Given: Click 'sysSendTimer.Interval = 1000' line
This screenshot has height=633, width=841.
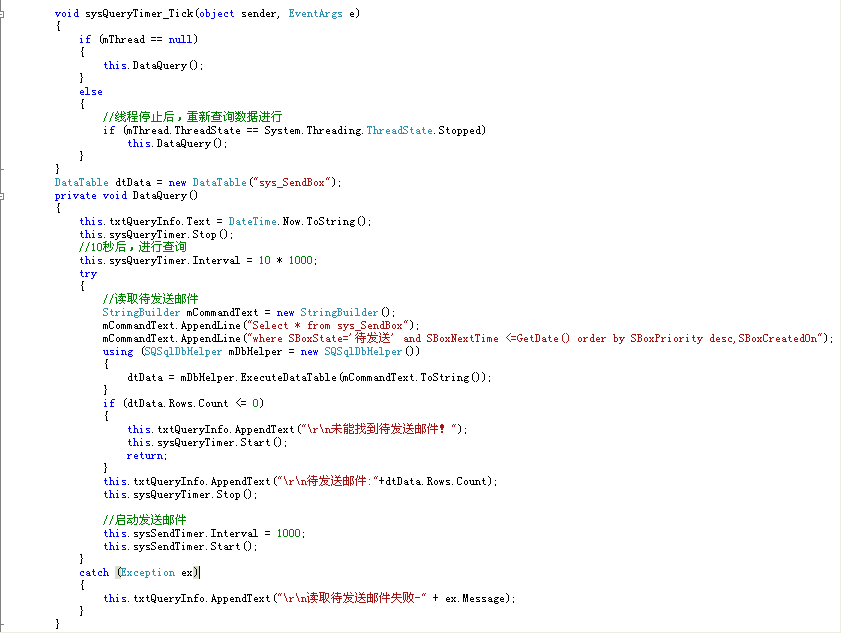Looking at the screenshot, I should tap(204, 534).
